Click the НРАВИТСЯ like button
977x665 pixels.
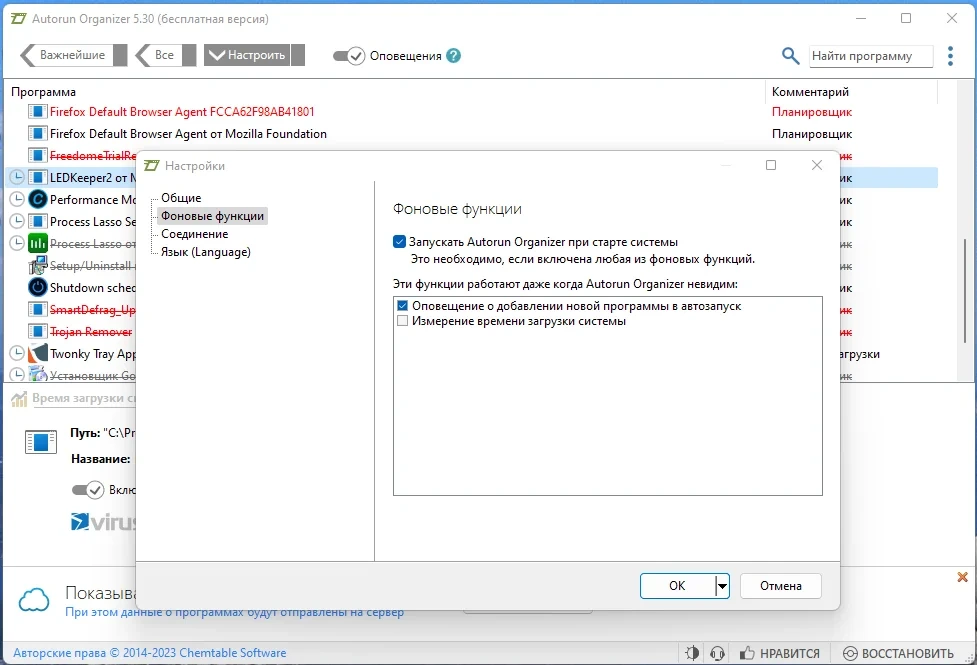click(x=779, y=653)
